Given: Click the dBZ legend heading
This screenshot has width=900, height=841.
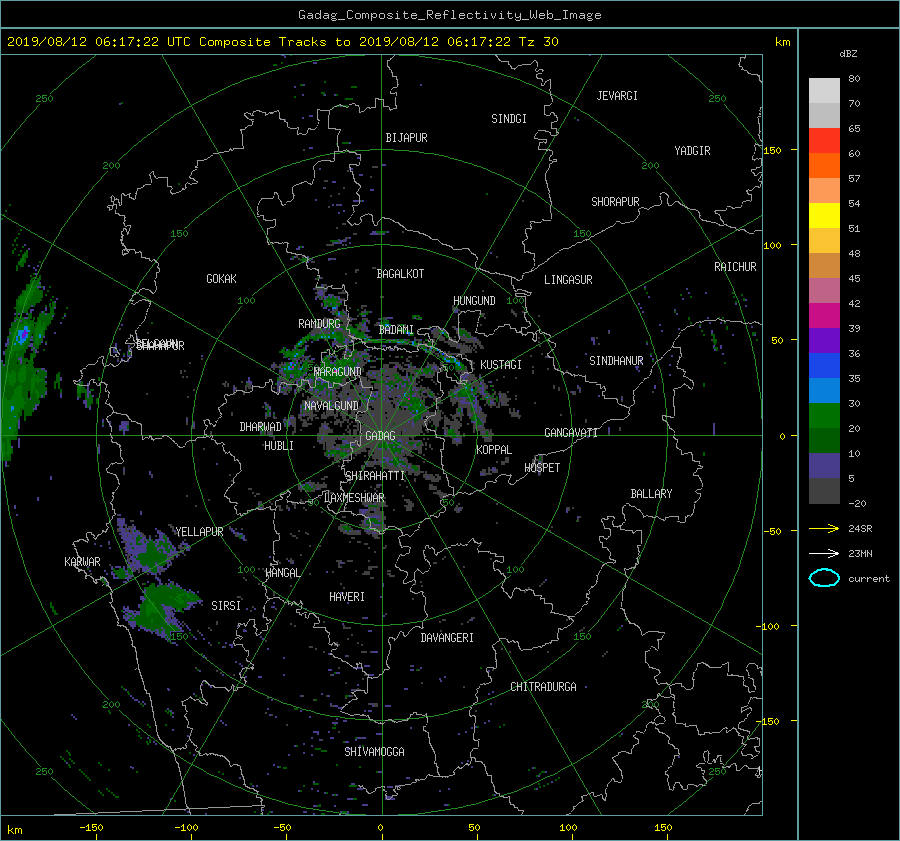Looking at the screenshot, I should coord(848,54).
